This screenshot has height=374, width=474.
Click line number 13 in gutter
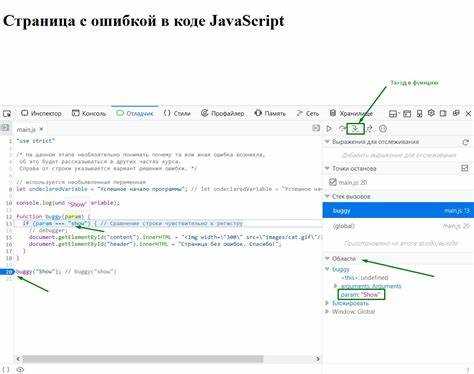(x=9, y=223)
